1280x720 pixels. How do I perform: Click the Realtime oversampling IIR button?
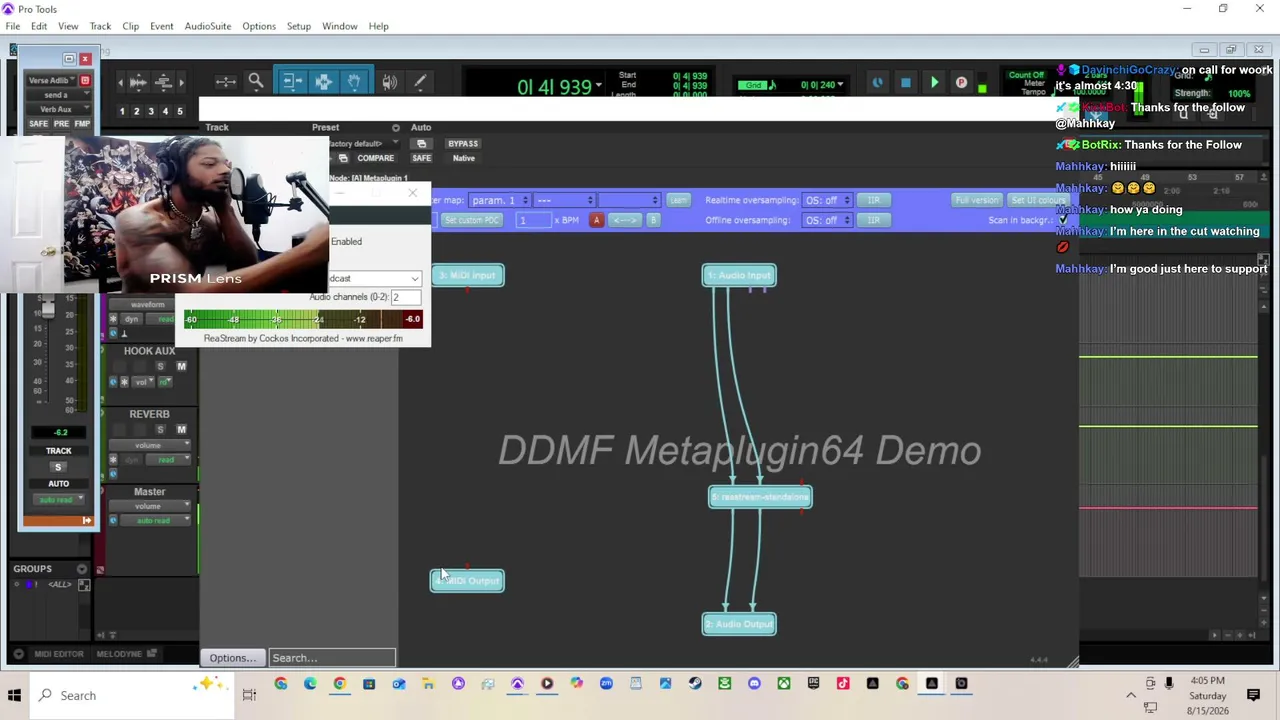tap(874, 200)
